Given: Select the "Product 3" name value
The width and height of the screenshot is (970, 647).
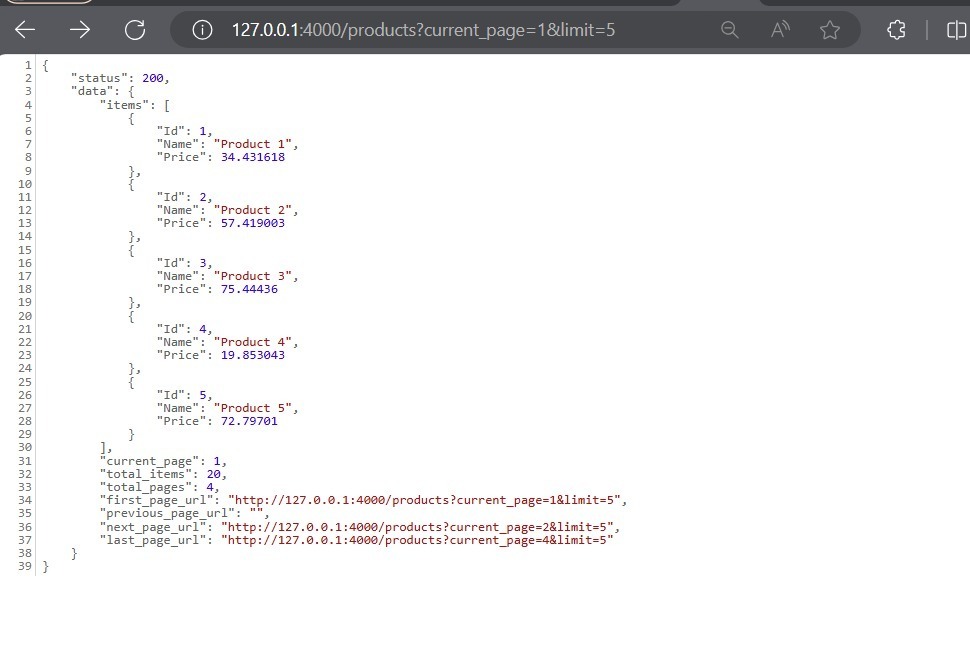Looking at the screenshot, I should pyautogui.click(x=252, y=276).
